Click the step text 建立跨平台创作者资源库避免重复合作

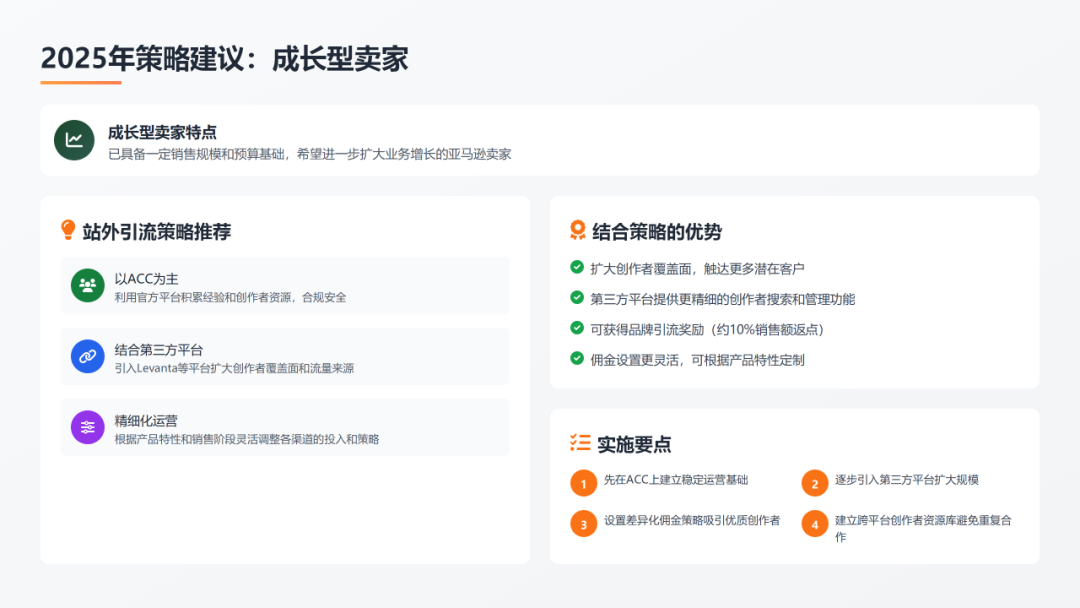click(923, 528)
